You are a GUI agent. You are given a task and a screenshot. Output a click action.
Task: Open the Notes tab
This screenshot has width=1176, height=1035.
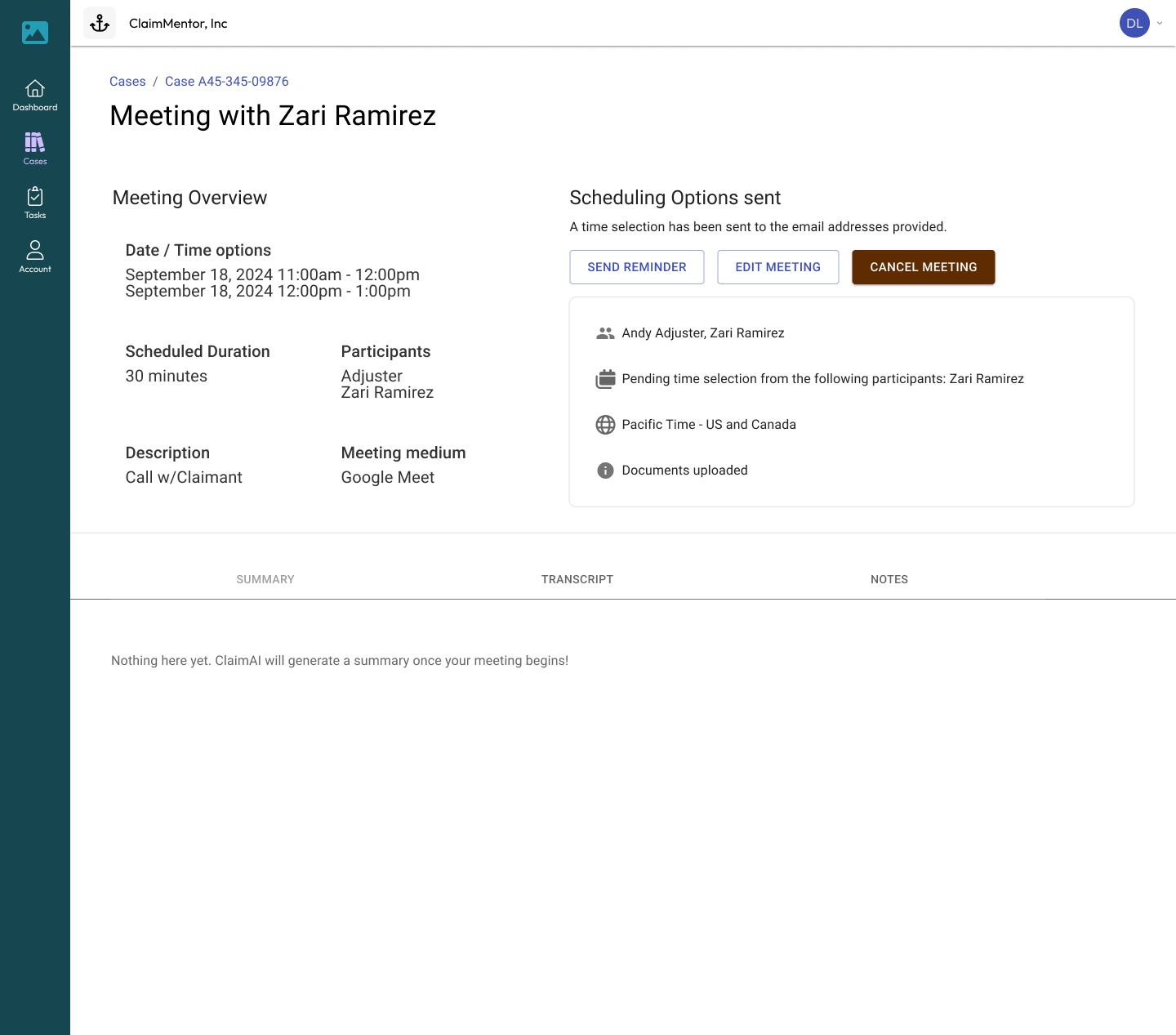pyautogui.click(x=889, y=579)
